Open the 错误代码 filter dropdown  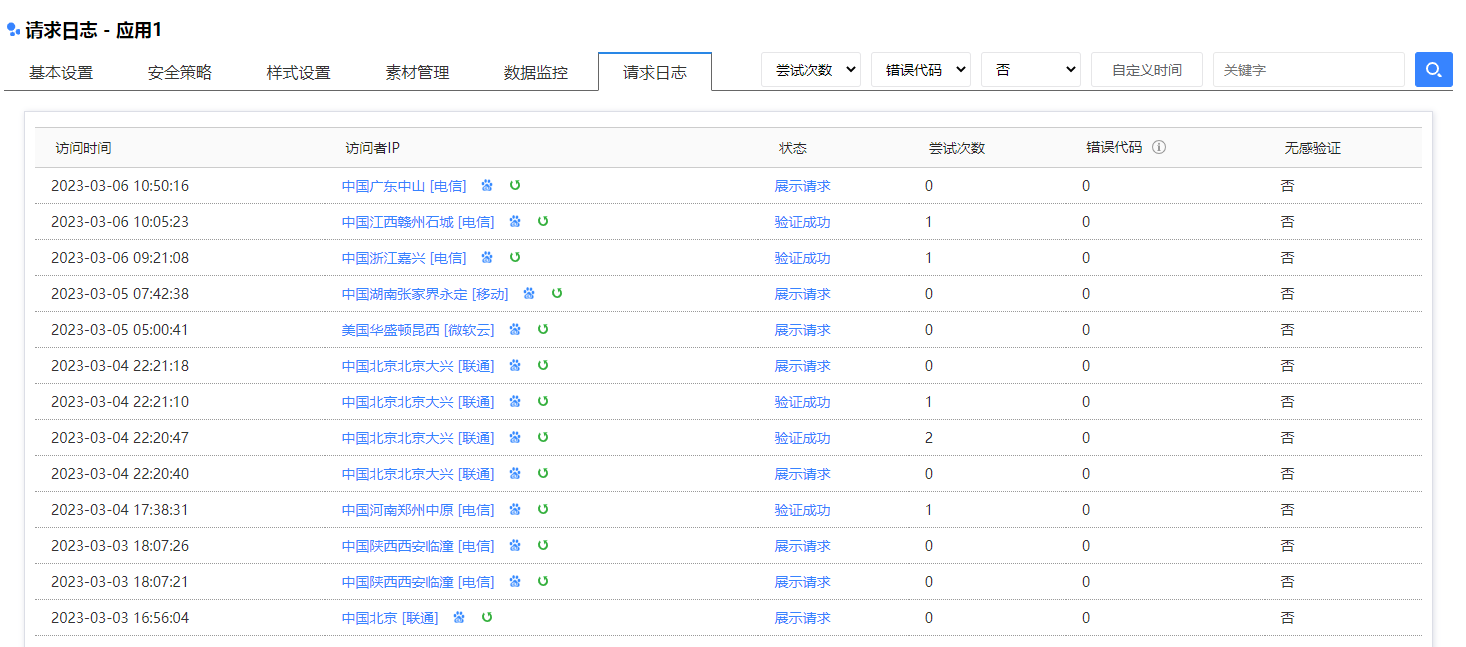(x=921, y=69)
